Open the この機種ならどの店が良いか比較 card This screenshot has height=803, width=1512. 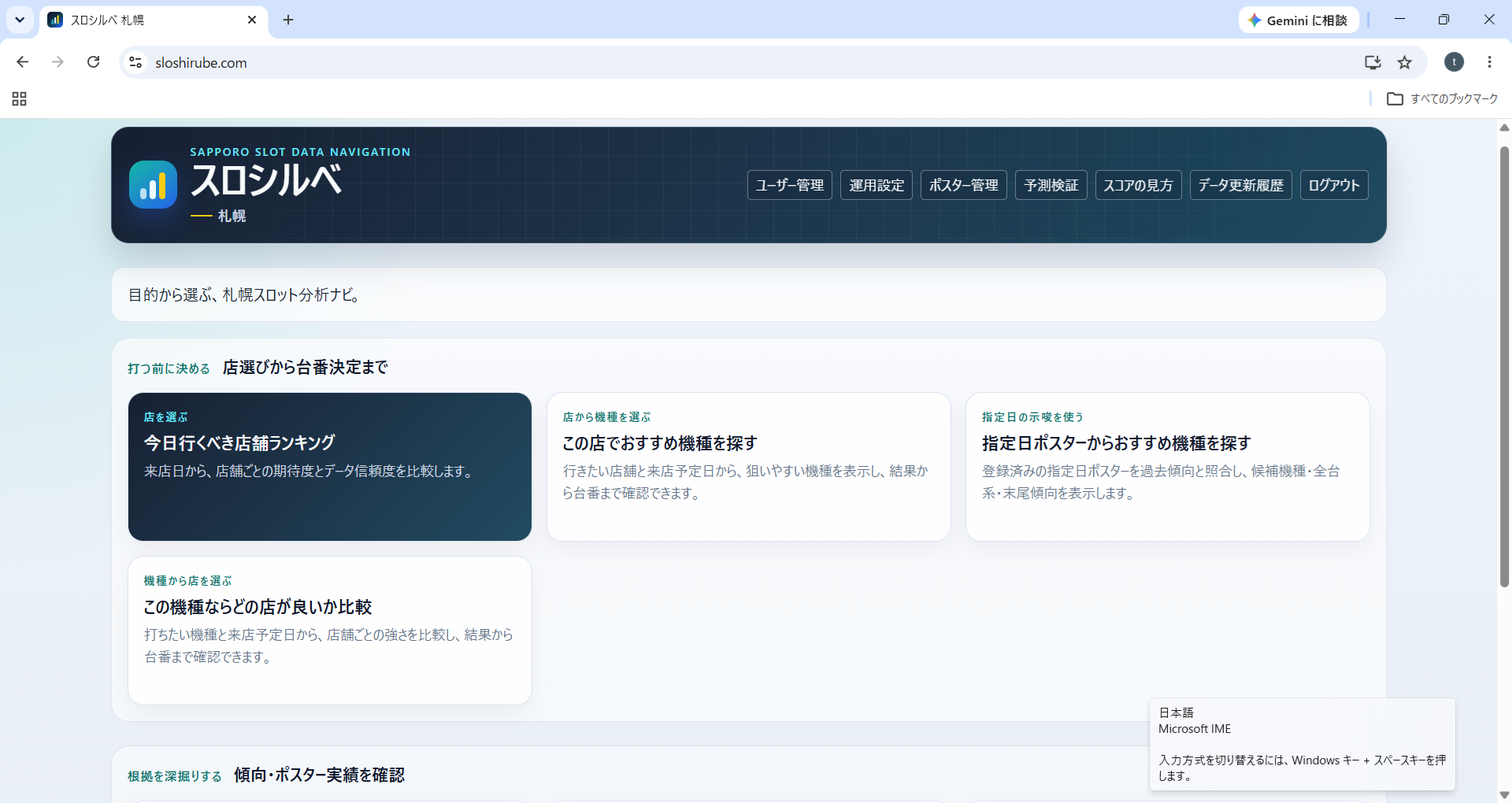330,631
